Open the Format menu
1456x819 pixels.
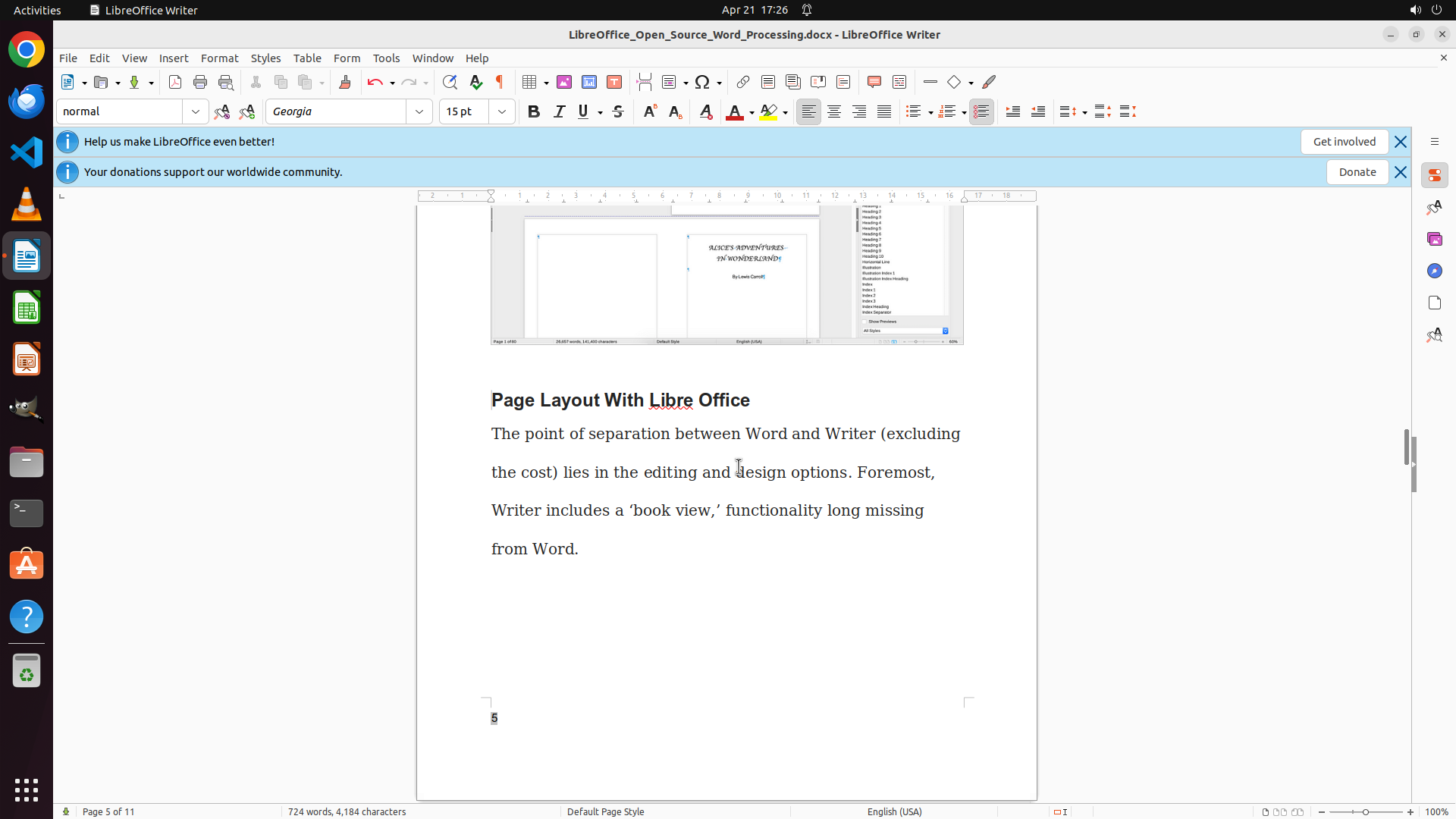(x=219, y=58)
